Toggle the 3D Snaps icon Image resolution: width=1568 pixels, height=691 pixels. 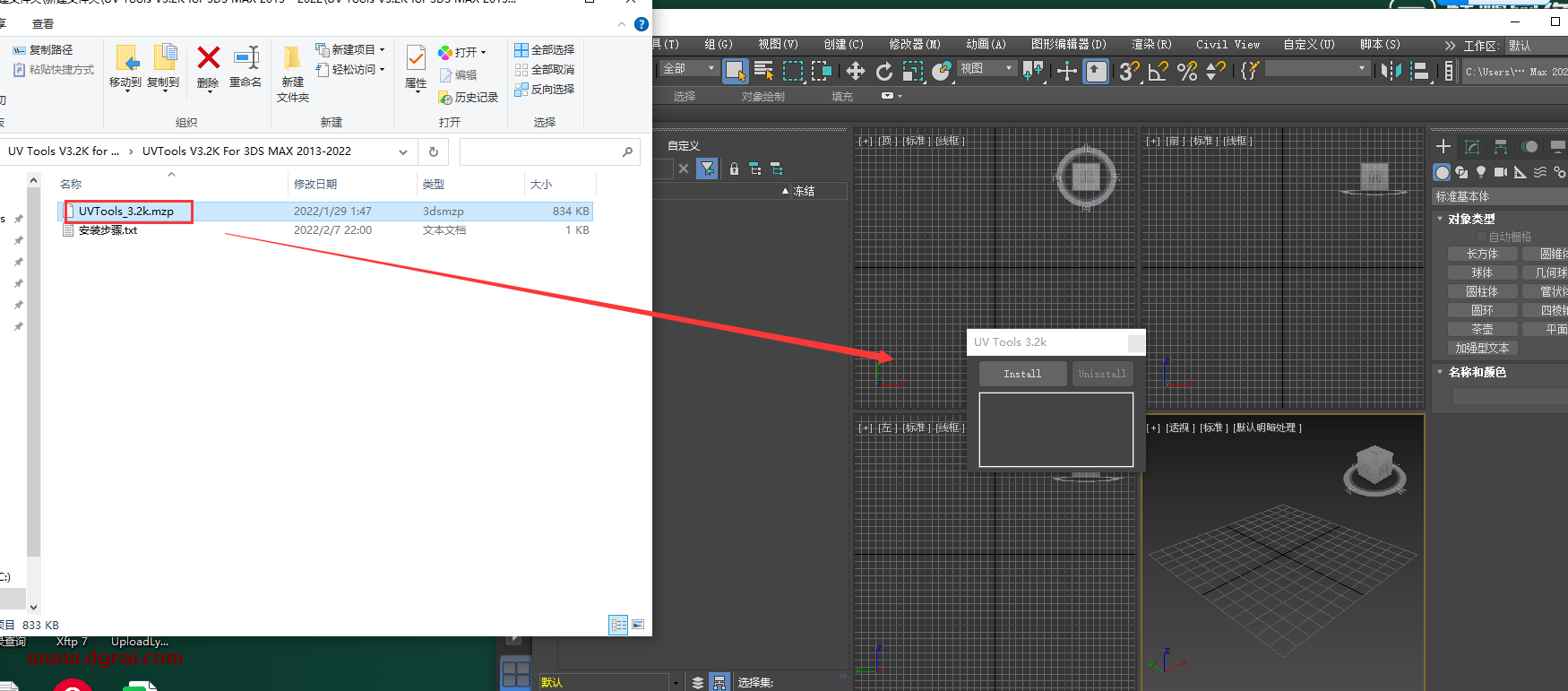1129,71
